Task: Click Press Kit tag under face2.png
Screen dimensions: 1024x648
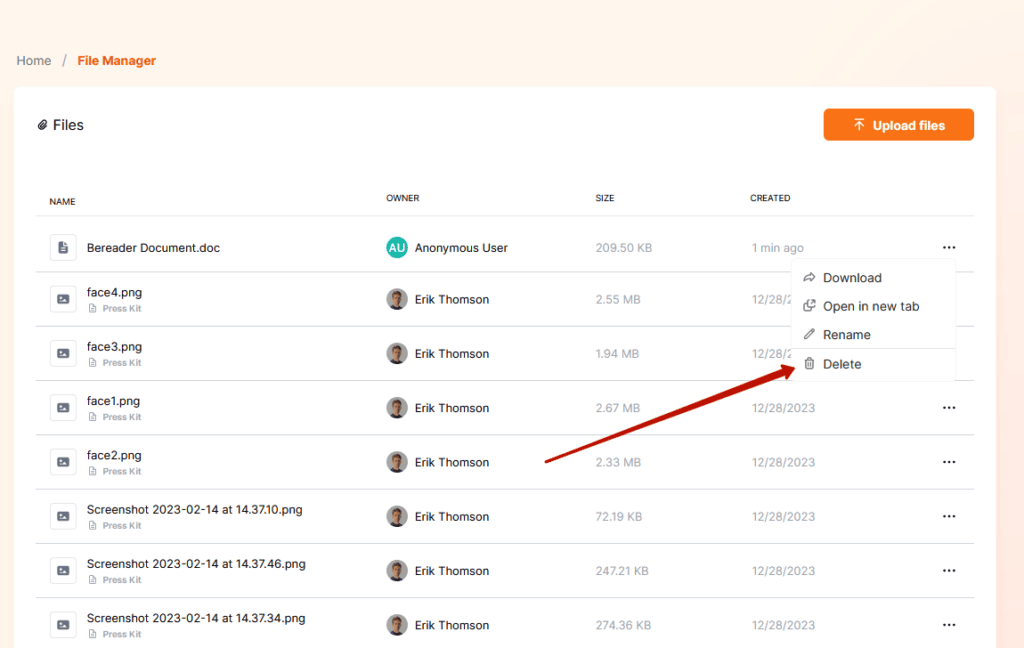Action: 115,471
